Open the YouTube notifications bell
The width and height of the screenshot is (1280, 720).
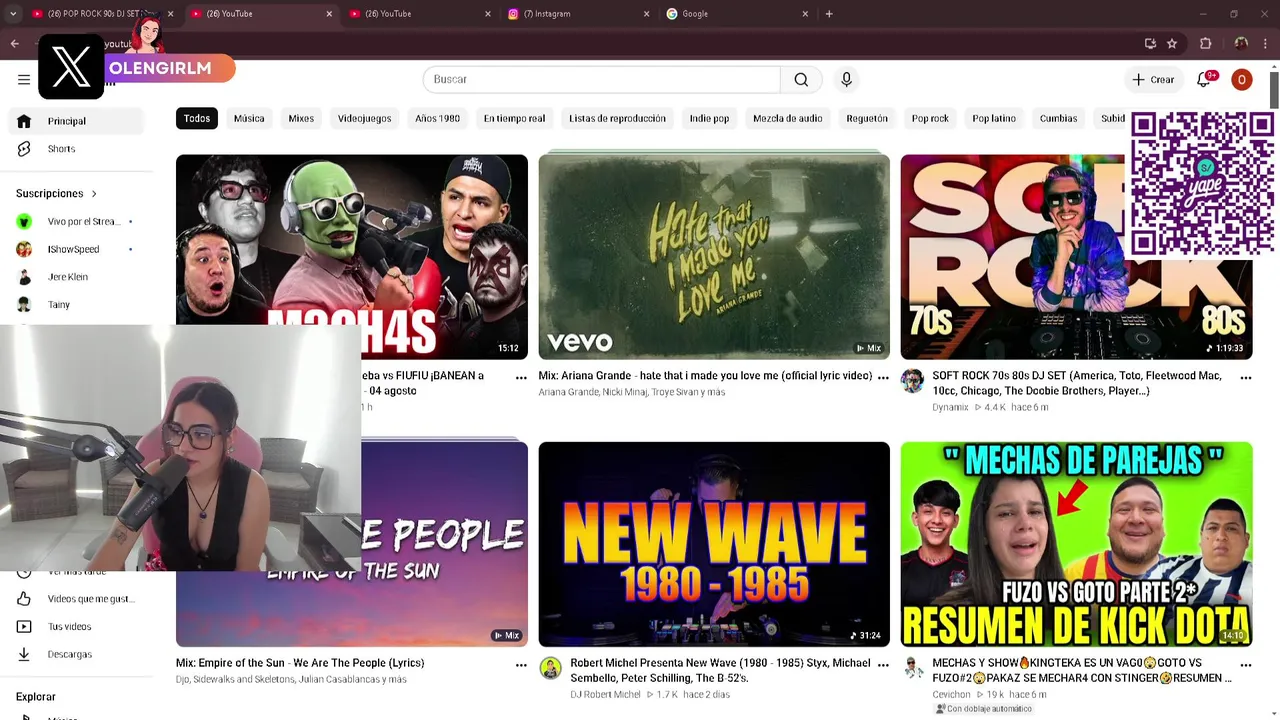(1204, 79)
